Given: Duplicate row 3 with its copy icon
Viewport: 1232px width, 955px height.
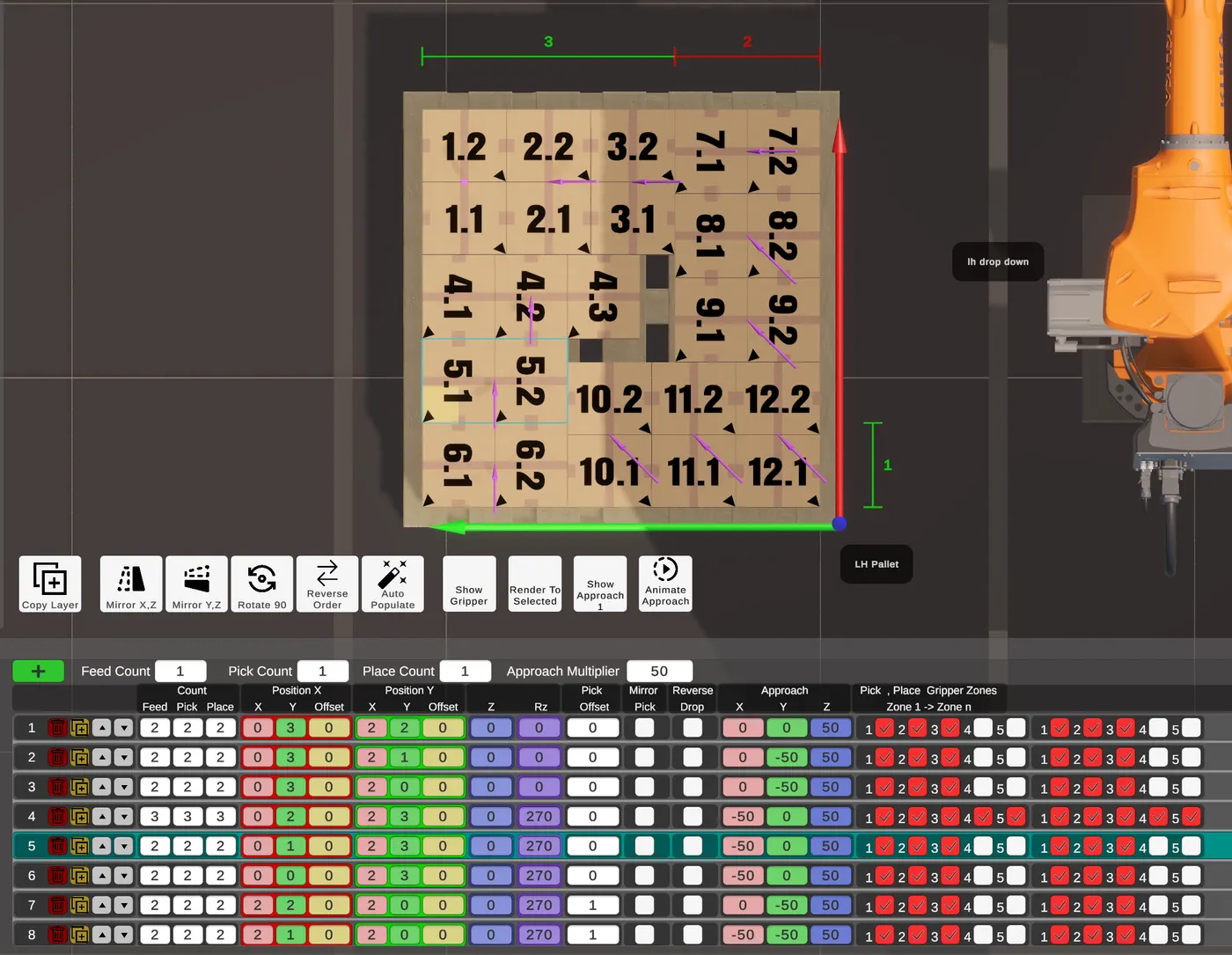Looking at the screenshot, I should point(79,787).
